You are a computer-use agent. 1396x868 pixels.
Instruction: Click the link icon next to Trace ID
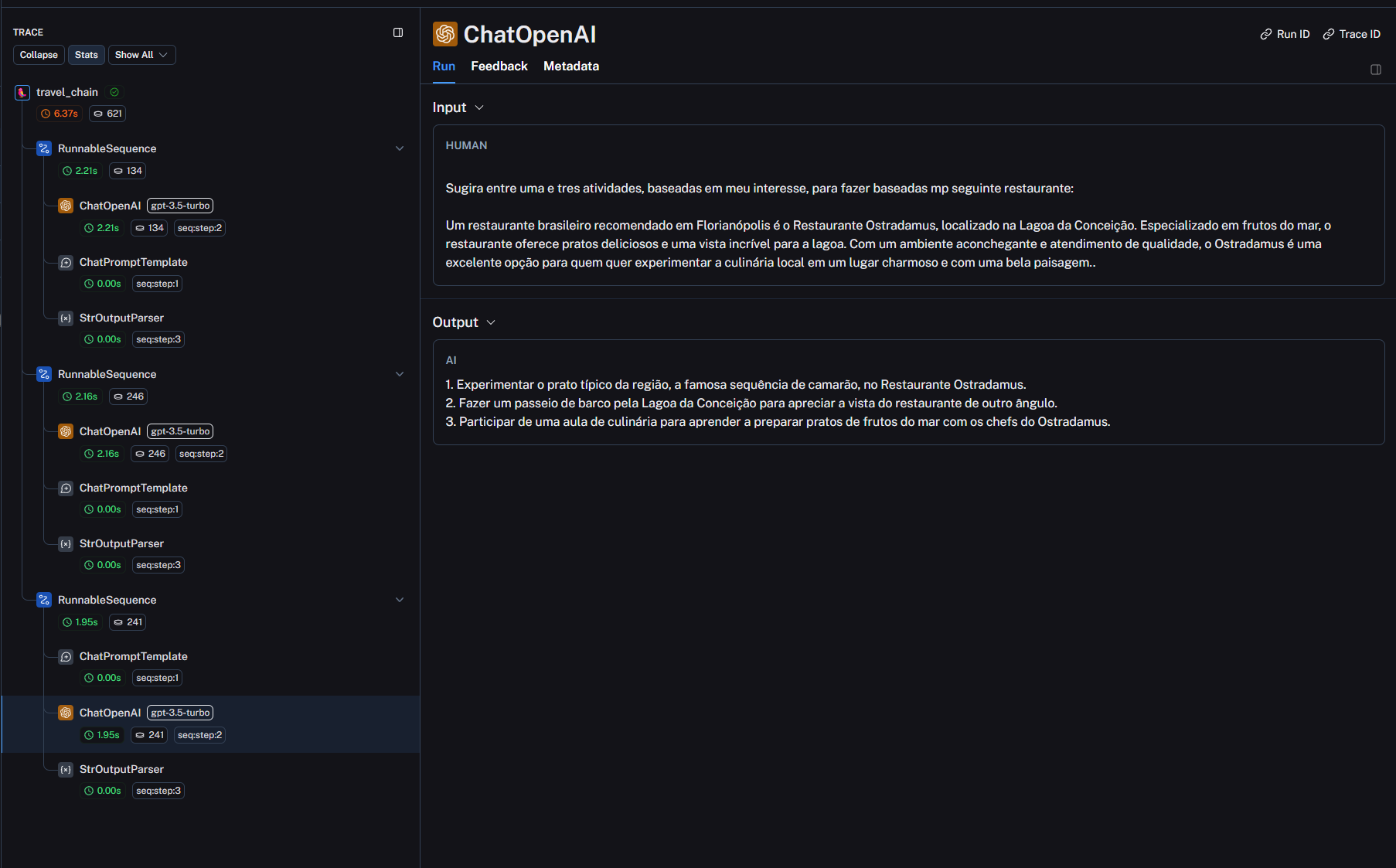pyautogui.click(x=1329, y=34)
